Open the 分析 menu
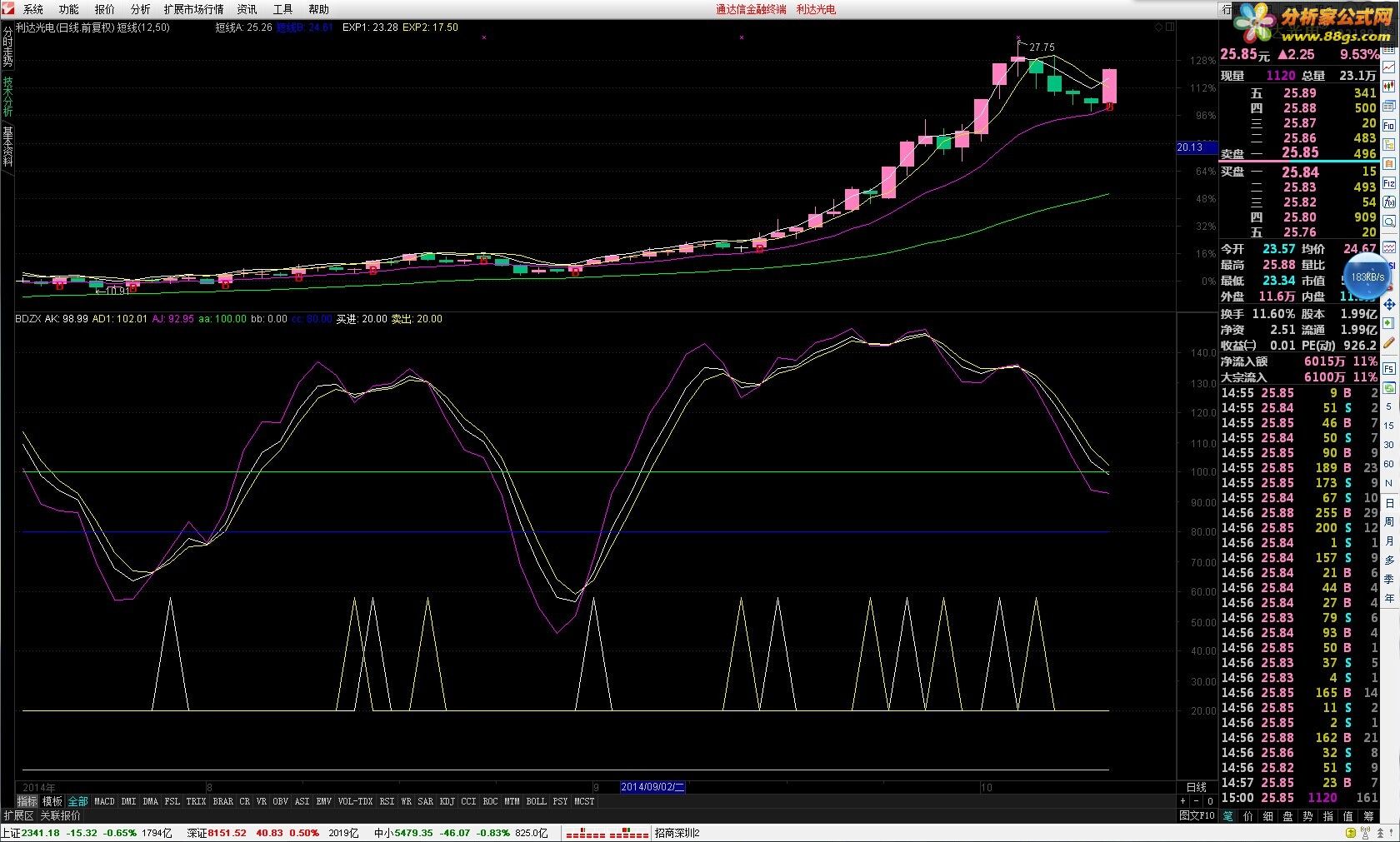The height and width of the screenshot is (842, 1400). [141, 9]
